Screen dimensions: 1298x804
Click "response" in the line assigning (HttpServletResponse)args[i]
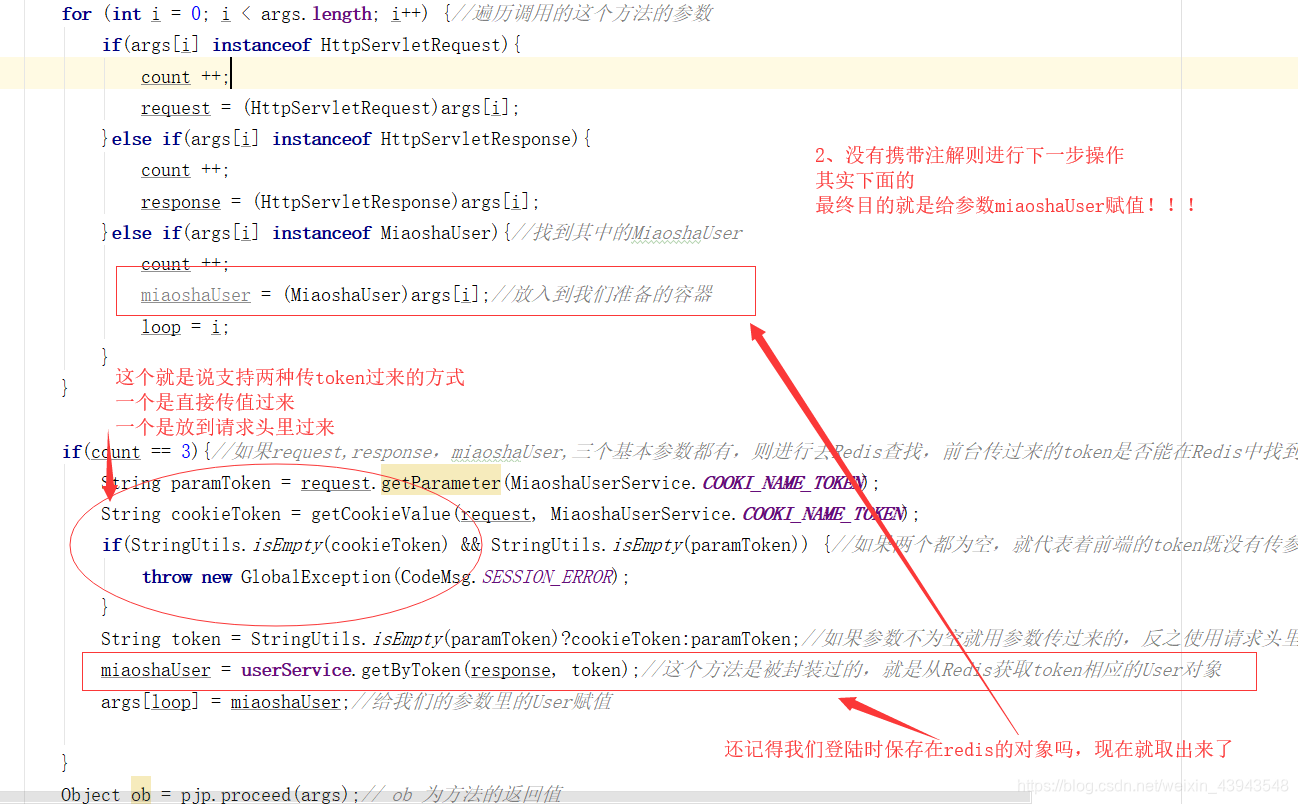click(x=181, y=202)
